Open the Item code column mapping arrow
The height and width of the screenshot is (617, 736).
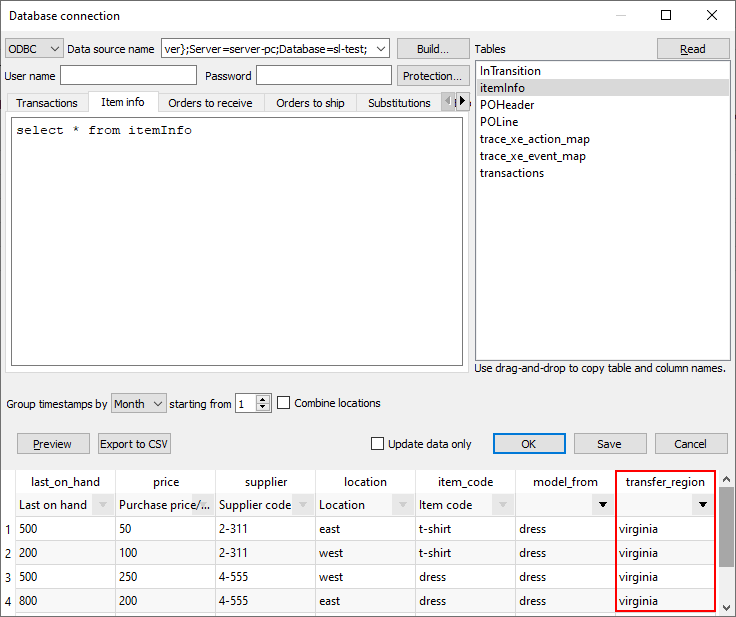(x=502, y=506)
